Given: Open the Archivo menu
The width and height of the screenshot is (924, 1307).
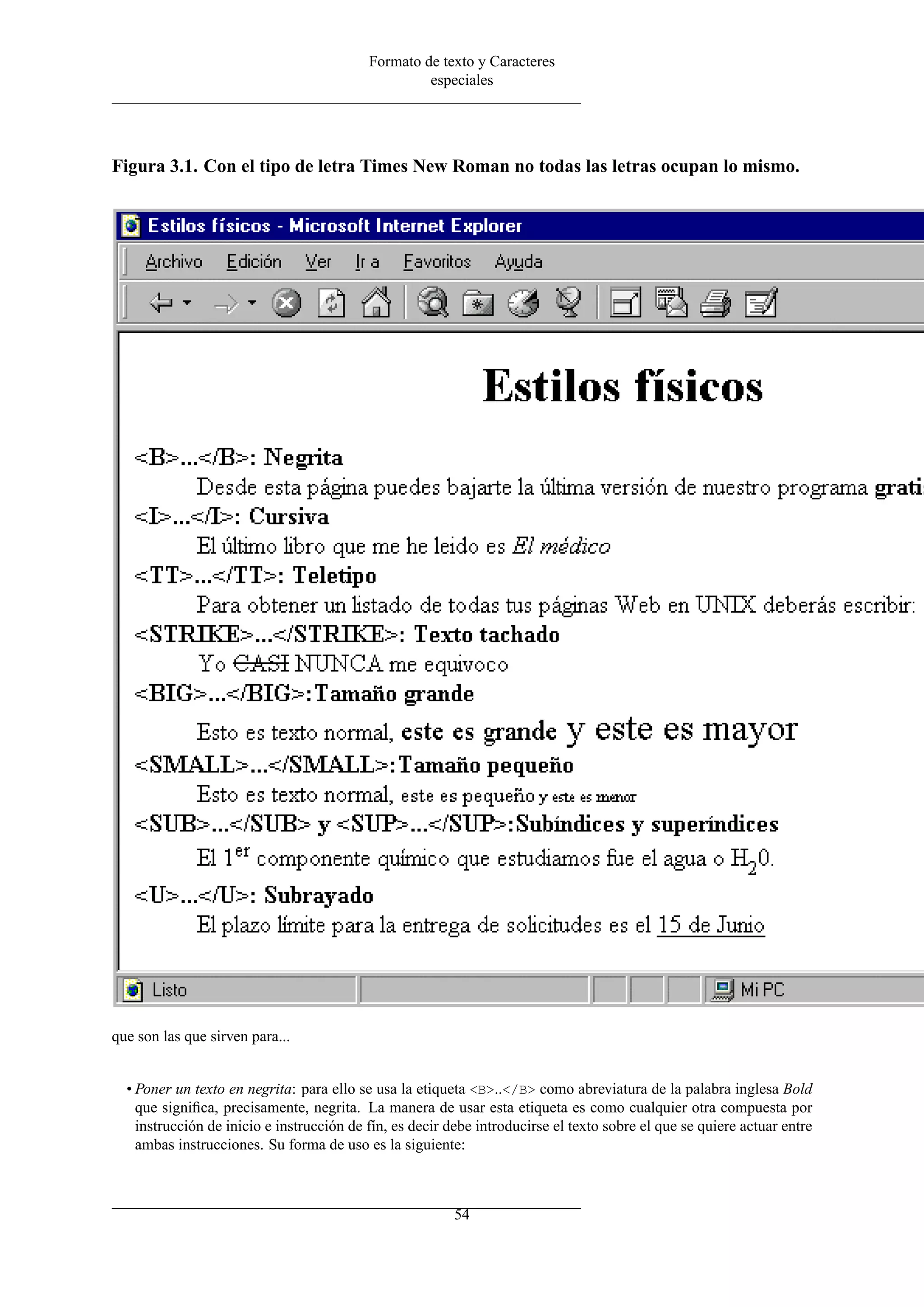Looking at the screenshot, I should [174, 262].
